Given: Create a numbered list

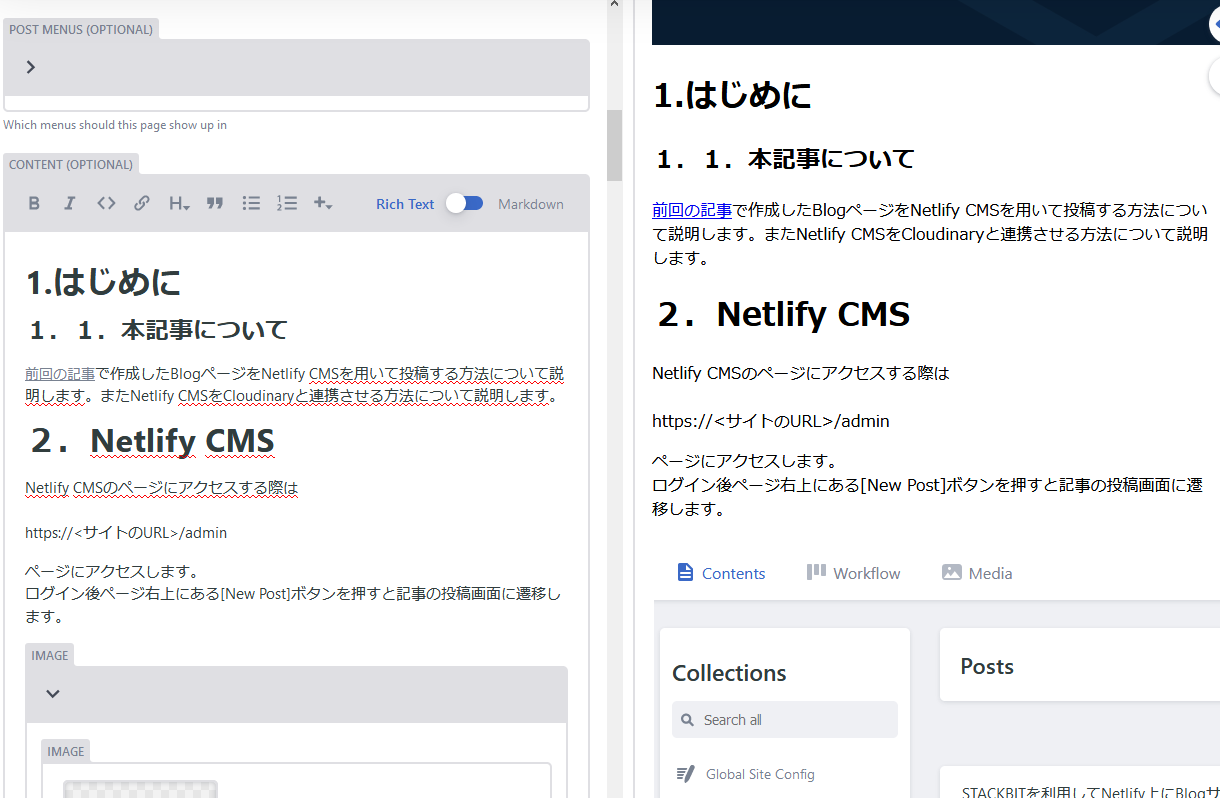Looking at the screenshot, I should click(x=287, y=203).
